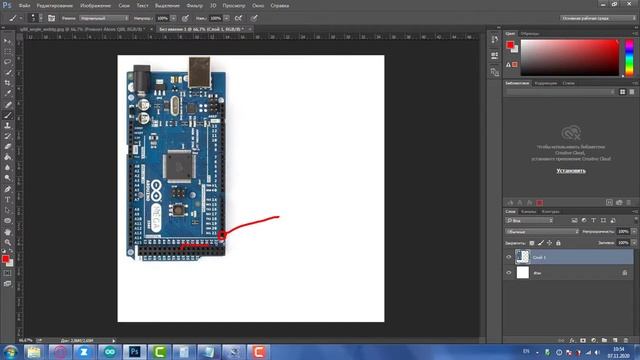This screenshot has height=360, width=640.
Task: Select the Ellipse shape tool
Action: pyautogui.click(x=7, y=221)
